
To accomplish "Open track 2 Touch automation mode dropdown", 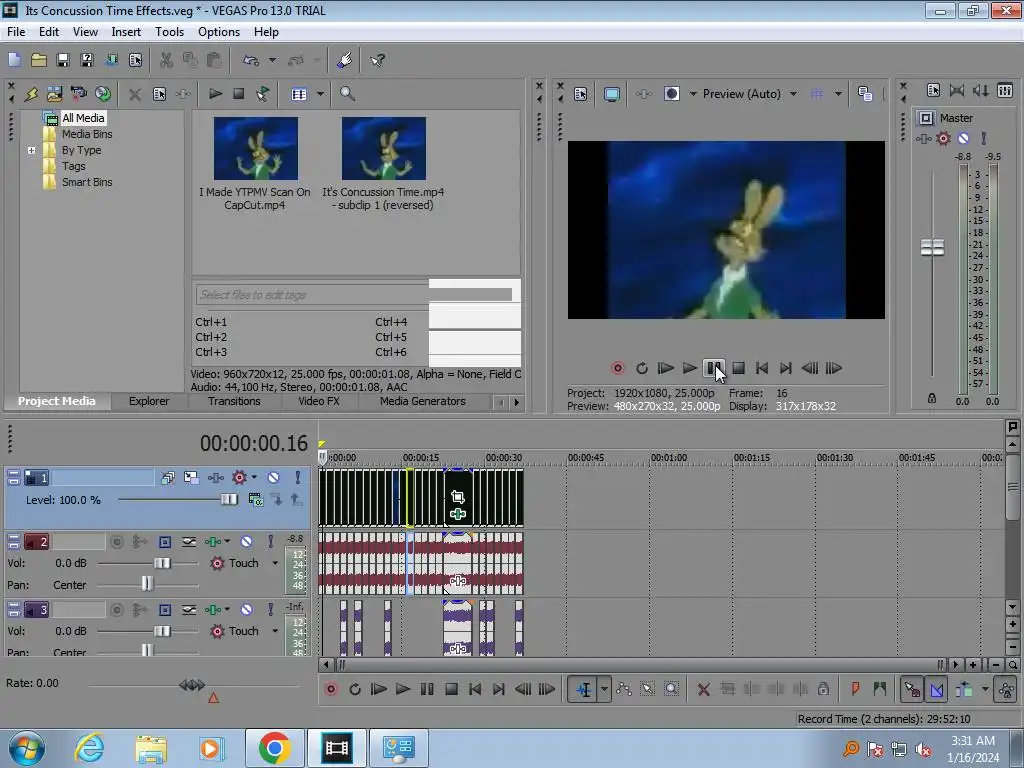I will [275, 563].
